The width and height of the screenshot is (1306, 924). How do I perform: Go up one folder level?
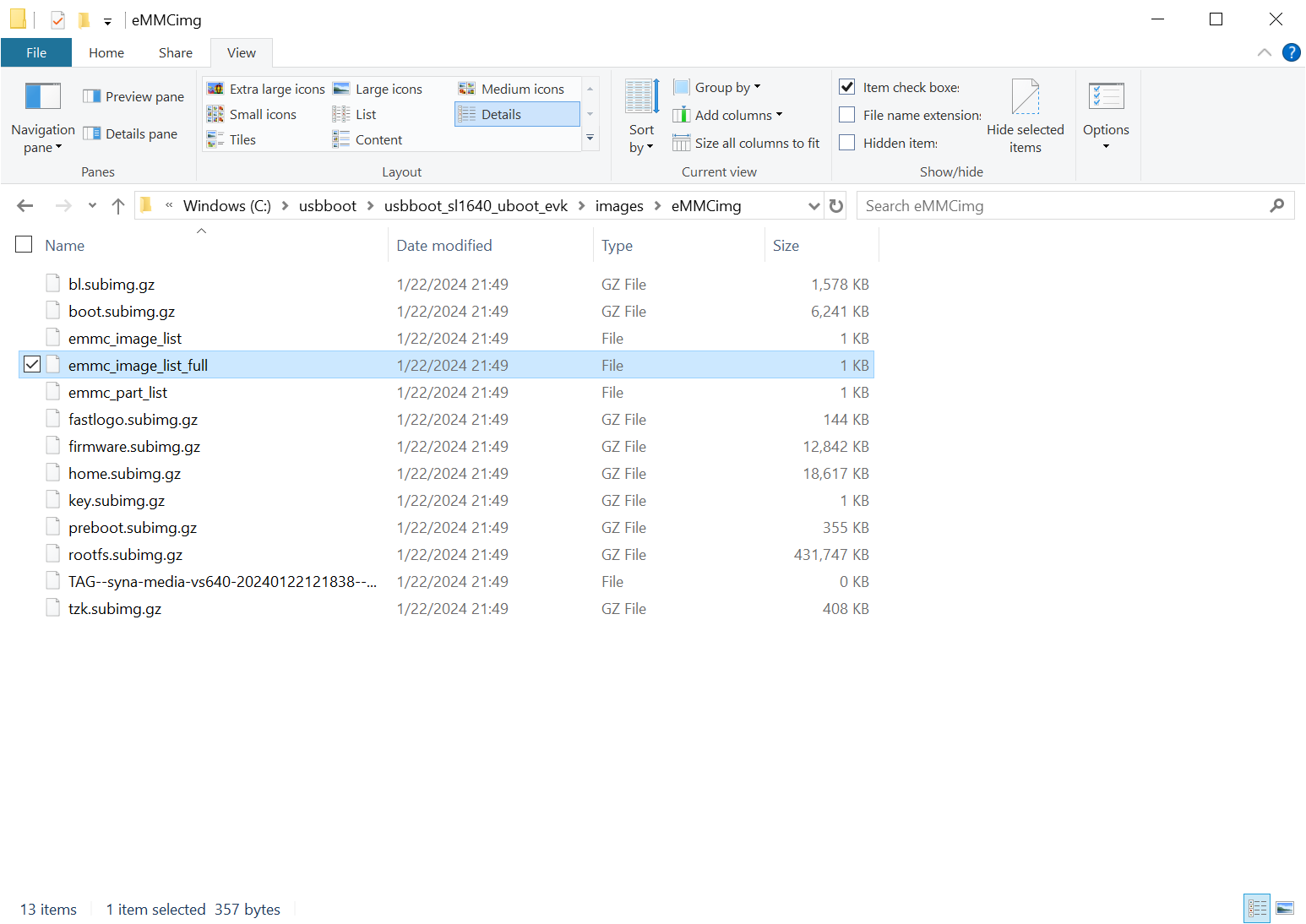coord(118,206)
